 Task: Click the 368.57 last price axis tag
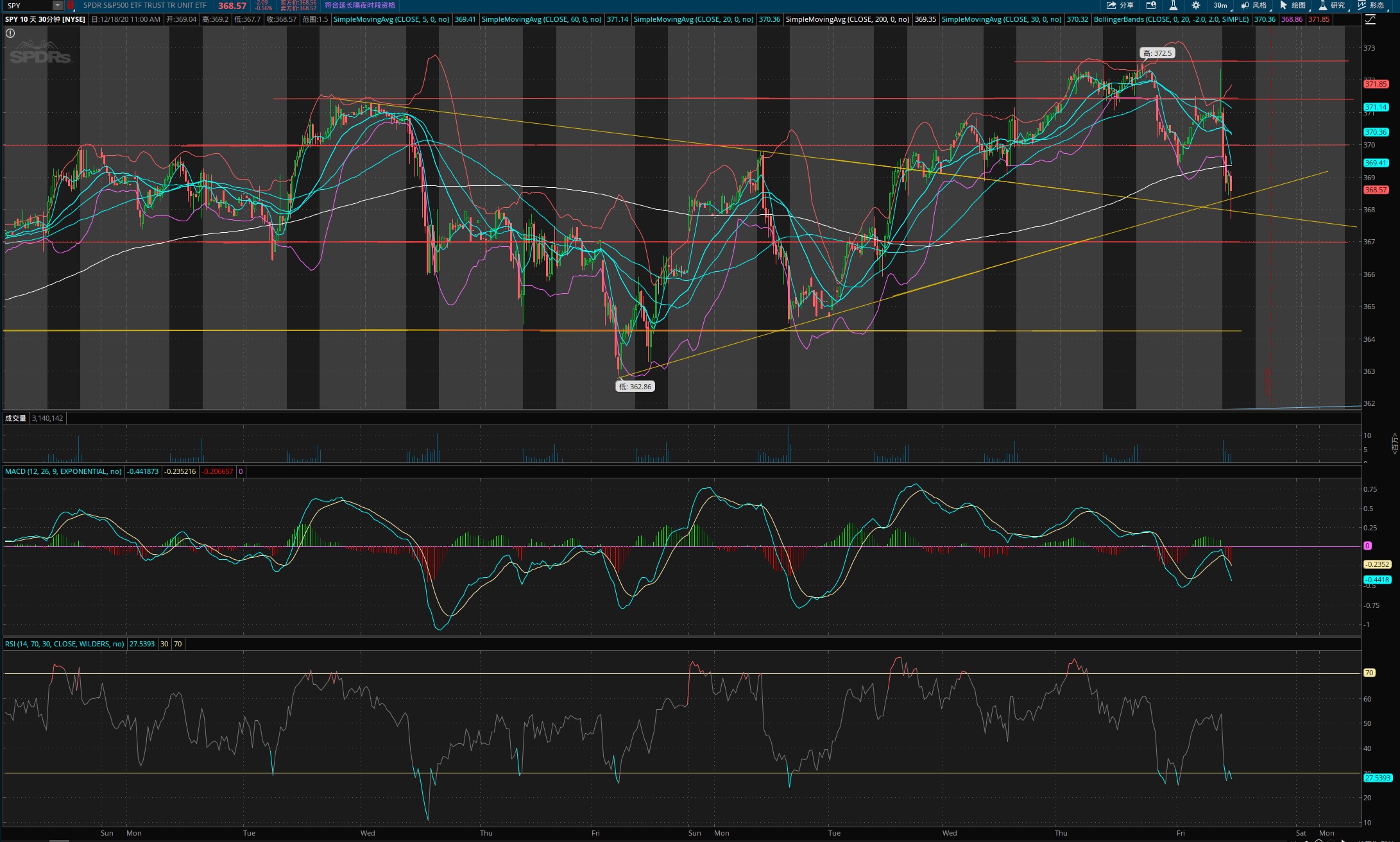click(1376, 190)
